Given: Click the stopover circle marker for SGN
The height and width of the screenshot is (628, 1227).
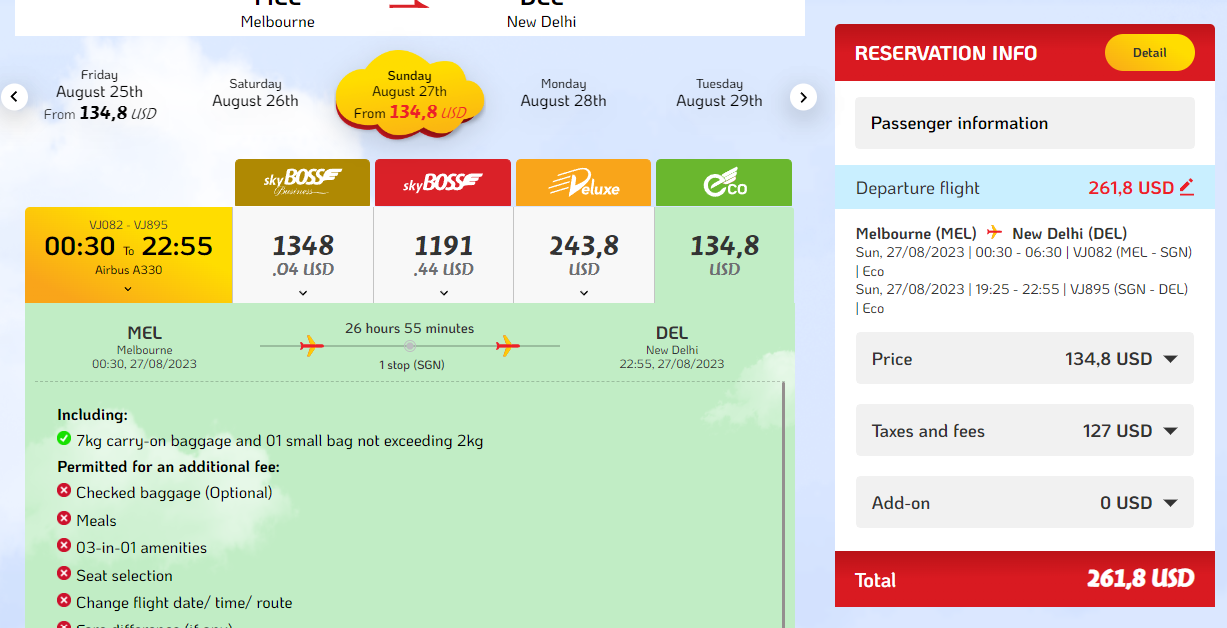Looking at the screenshot, I should pos(409,346).
